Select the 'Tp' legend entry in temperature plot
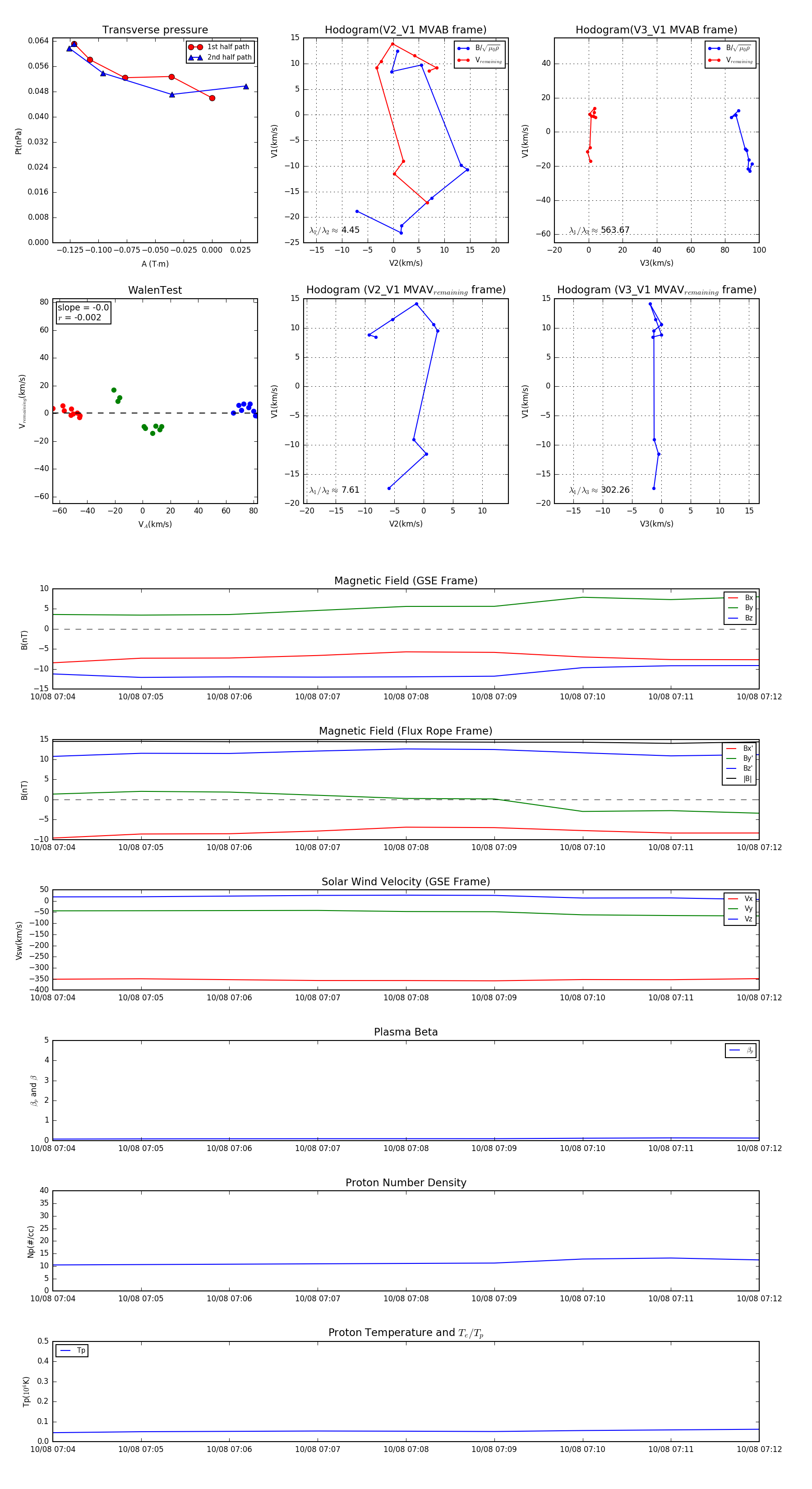The image size is (812, 1489). pyautogui.click(x=73, y=1350)
